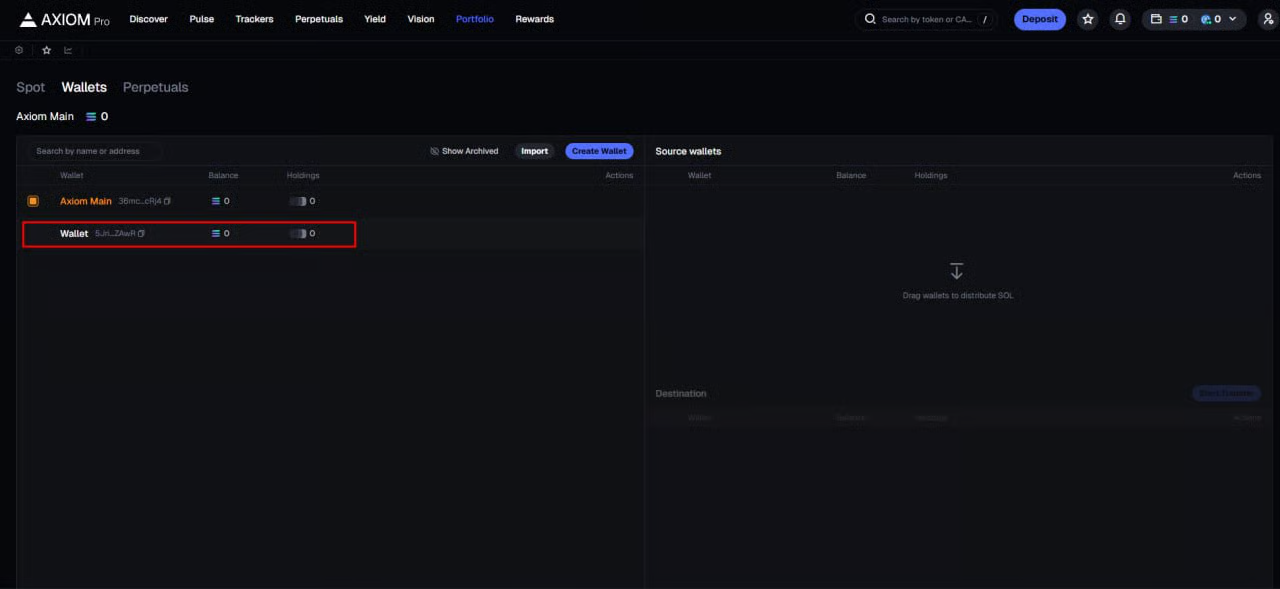Switch to the Spot tab
This screenshot has width=1280, height=589.
point(30,87)
